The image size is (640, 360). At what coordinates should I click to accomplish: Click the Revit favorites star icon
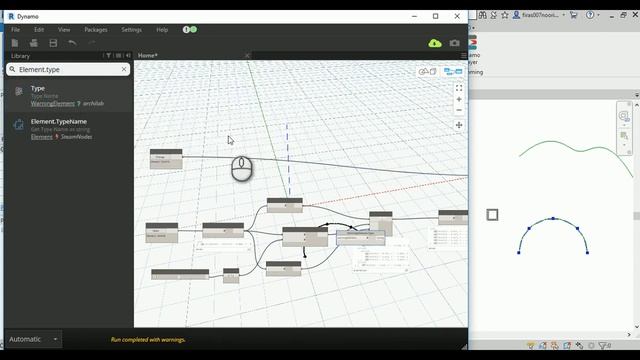pyautogui.click(x=504, y=15)
